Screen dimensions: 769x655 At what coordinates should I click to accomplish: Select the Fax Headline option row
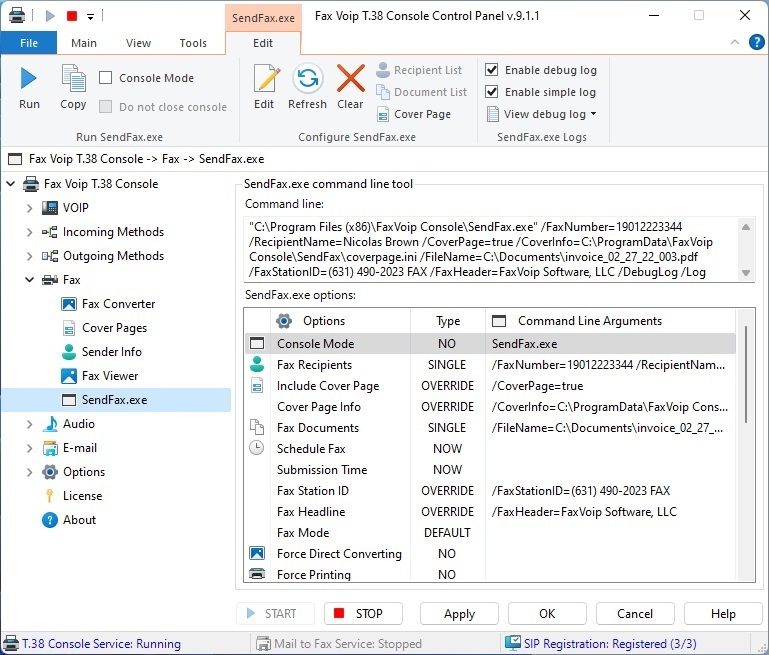pyautogui.click(x=490, y=512)
